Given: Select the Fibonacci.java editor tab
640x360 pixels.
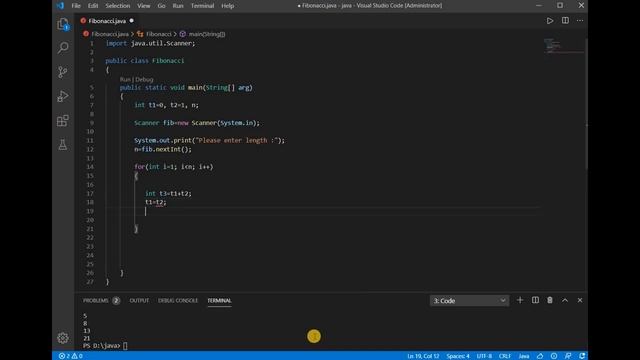Looking at the screenshot, I should [107, 21].
